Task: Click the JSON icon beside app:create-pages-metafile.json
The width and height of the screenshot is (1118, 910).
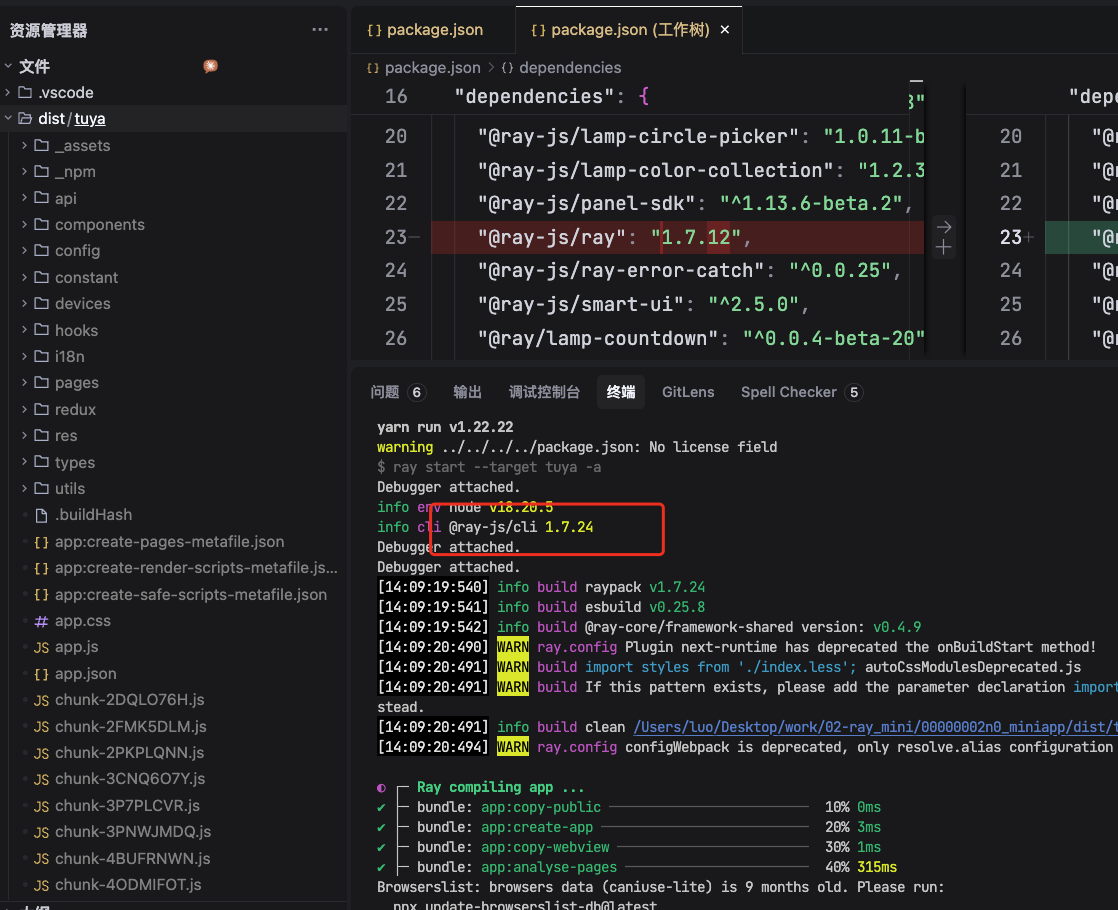Action: click(x=41, y=542)
